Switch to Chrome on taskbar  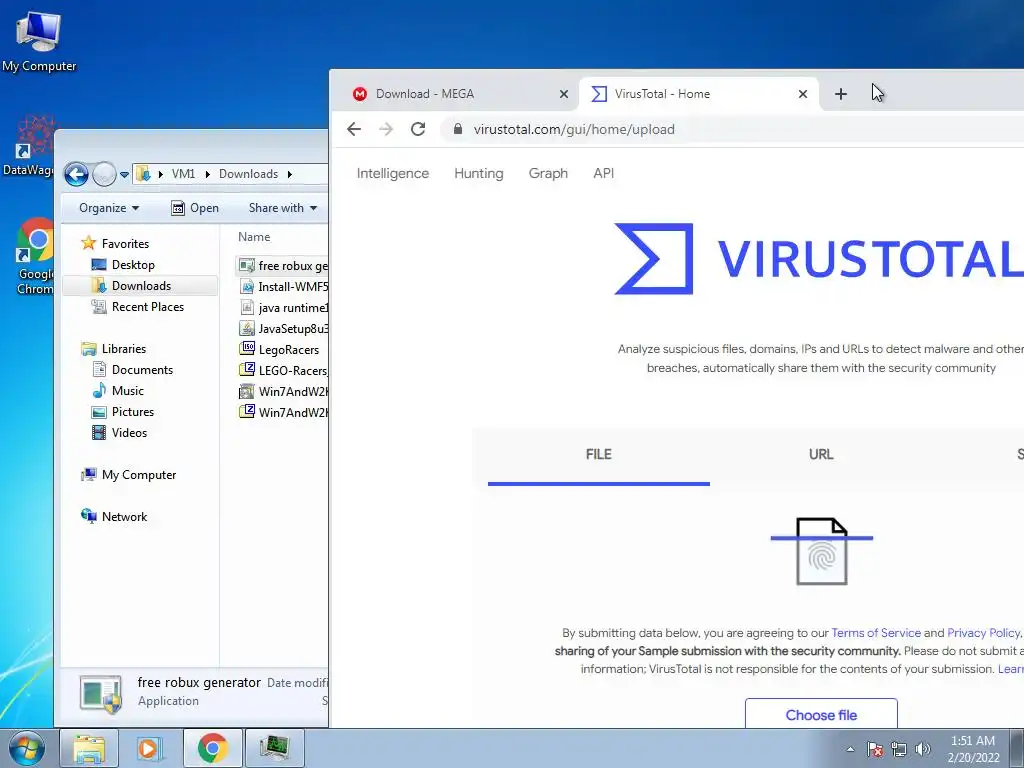tap(212, 748)
